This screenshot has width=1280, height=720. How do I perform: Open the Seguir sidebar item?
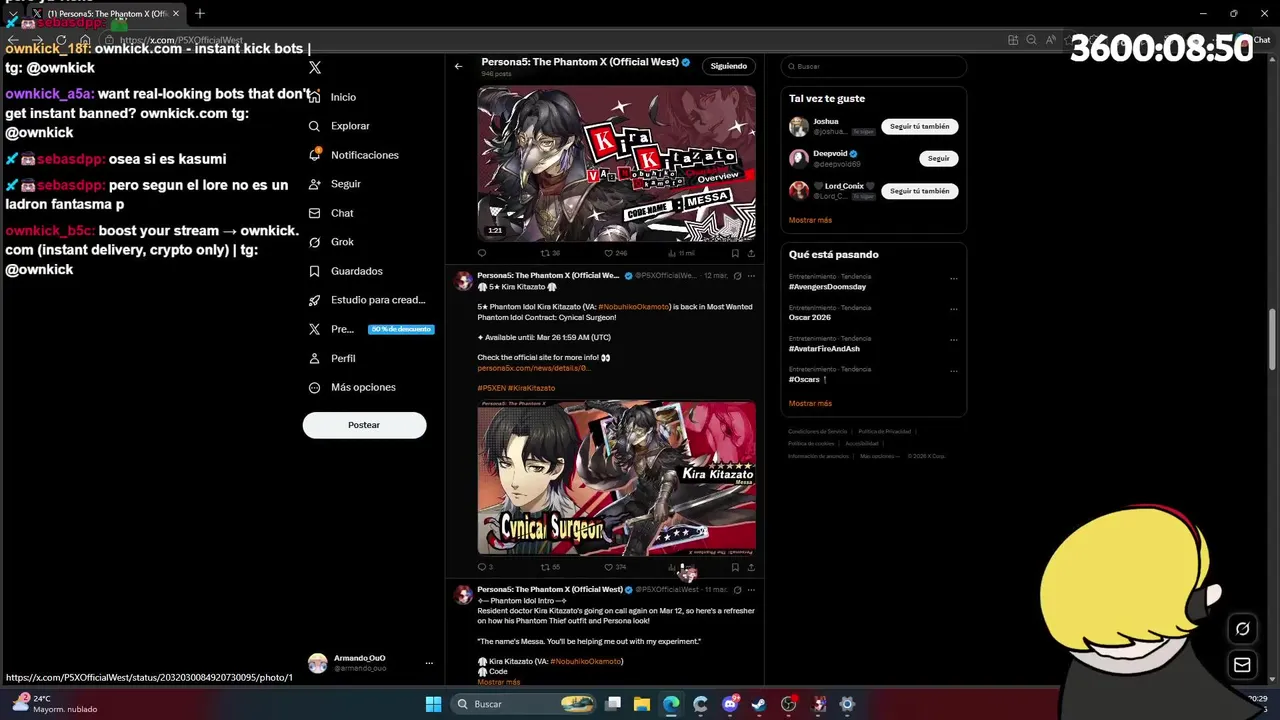pos(334,184)
